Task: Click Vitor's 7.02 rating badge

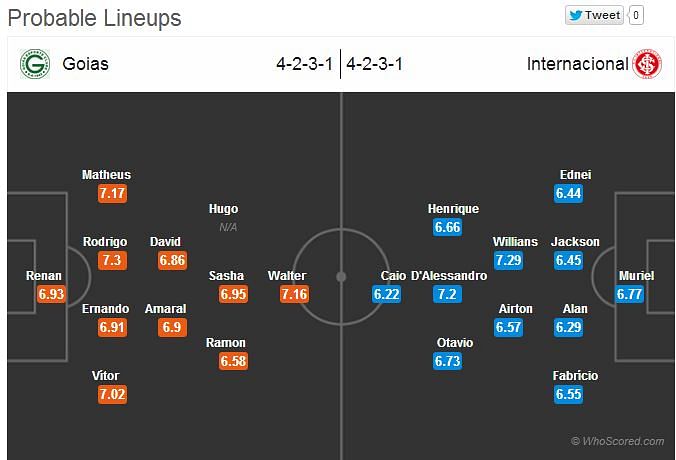Action: (x=112, y=394)
